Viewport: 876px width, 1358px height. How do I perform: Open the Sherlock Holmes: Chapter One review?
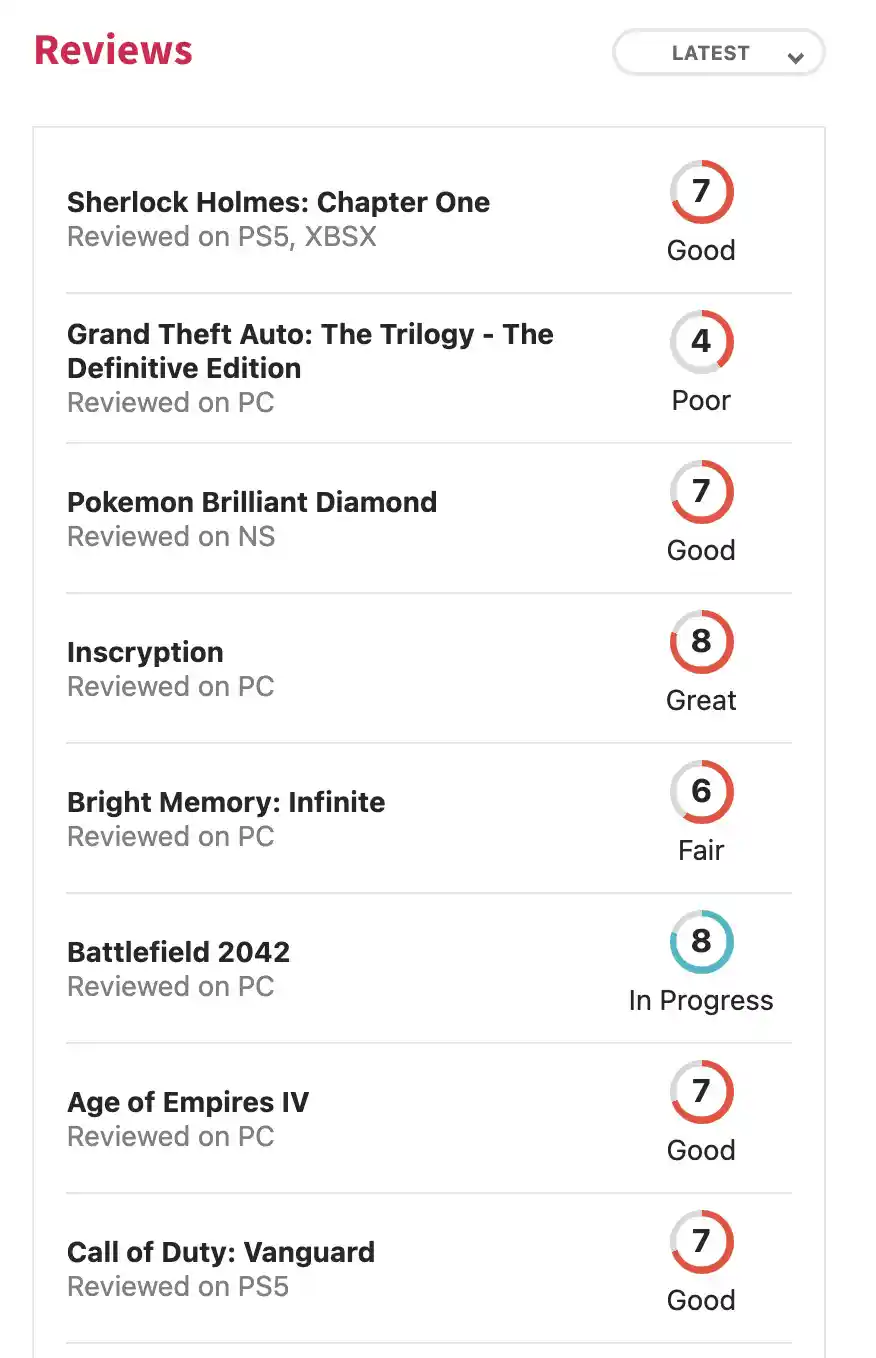(278, 202)
